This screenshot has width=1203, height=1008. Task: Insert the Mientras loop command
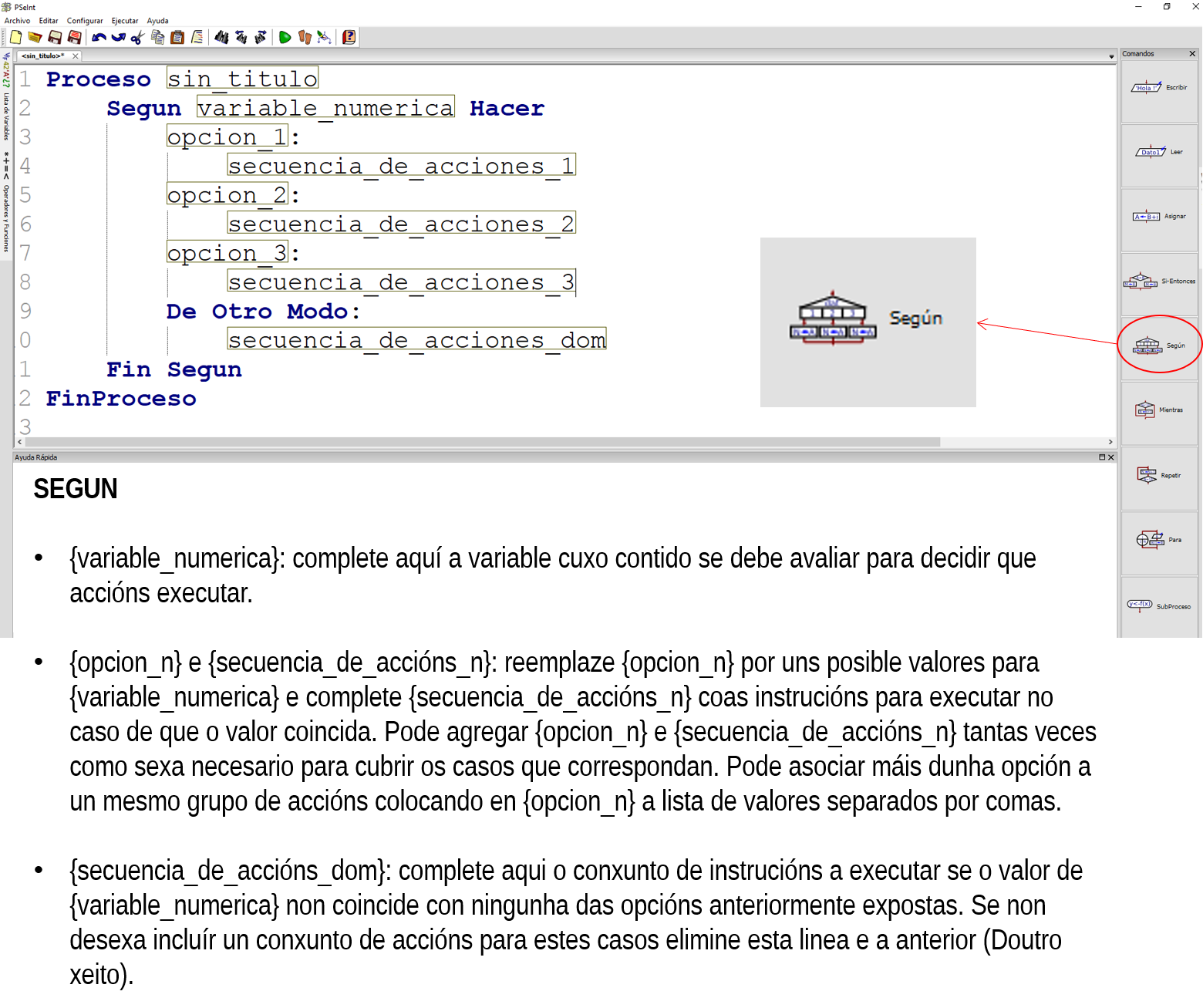[1159, 410]
